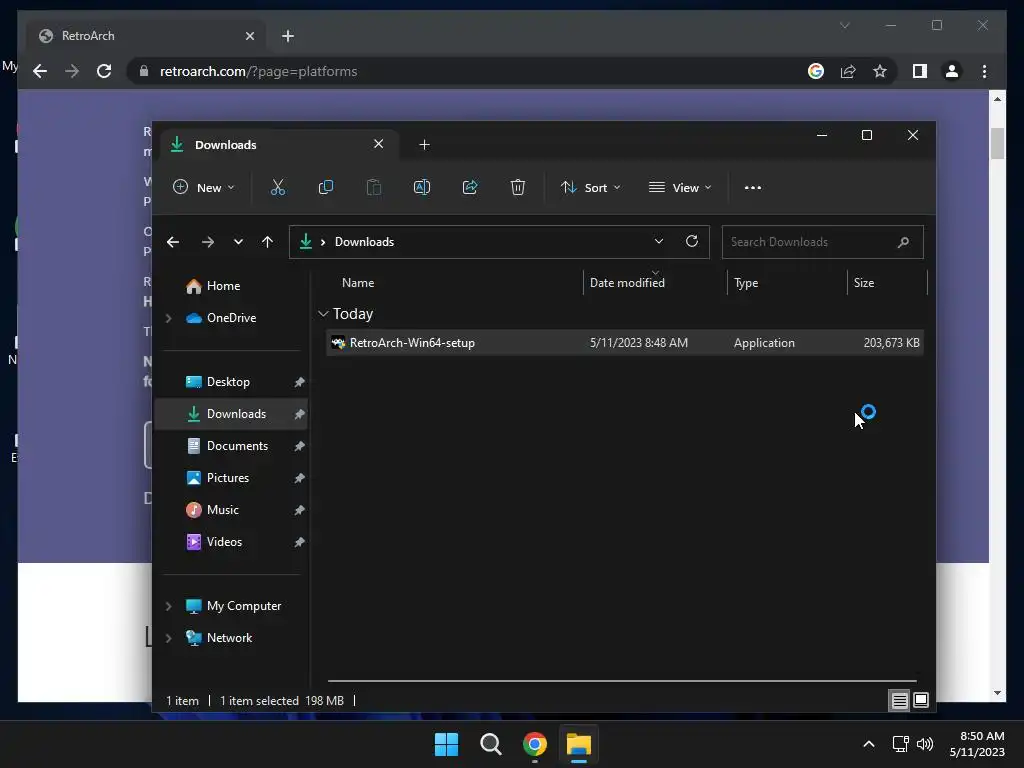
Task: Reload the RetroArch page in Chrome
Action: tap(104, 71)
